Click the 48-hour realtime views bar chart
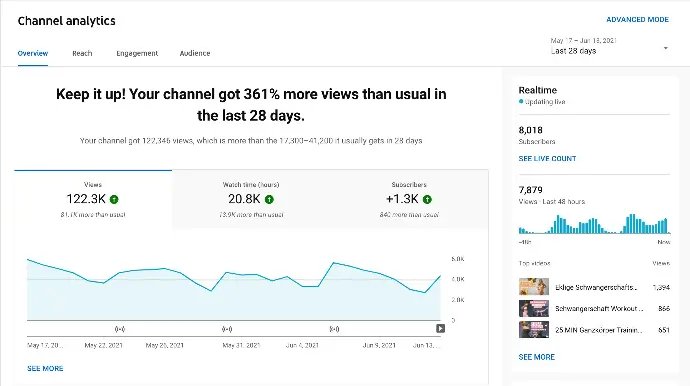This screenshot has width=690, height=386. tap(594, 224)
